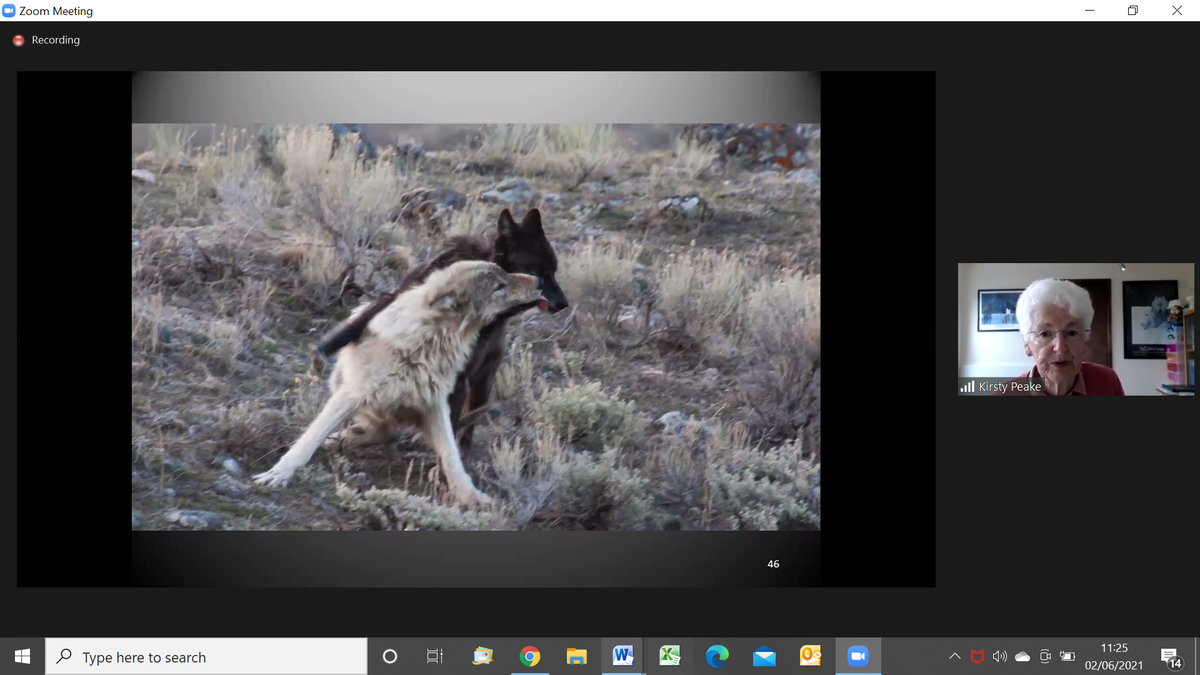Screen dimensions: 1200x675
Task: Open the photo app icon beside Task View
Action: pyautogui.click(x=483, y=656)
